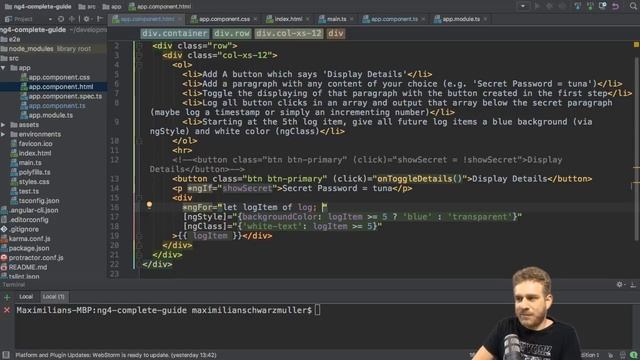
Task: Click the Platform and Plugin Updates status message
Action: point(116,355)
